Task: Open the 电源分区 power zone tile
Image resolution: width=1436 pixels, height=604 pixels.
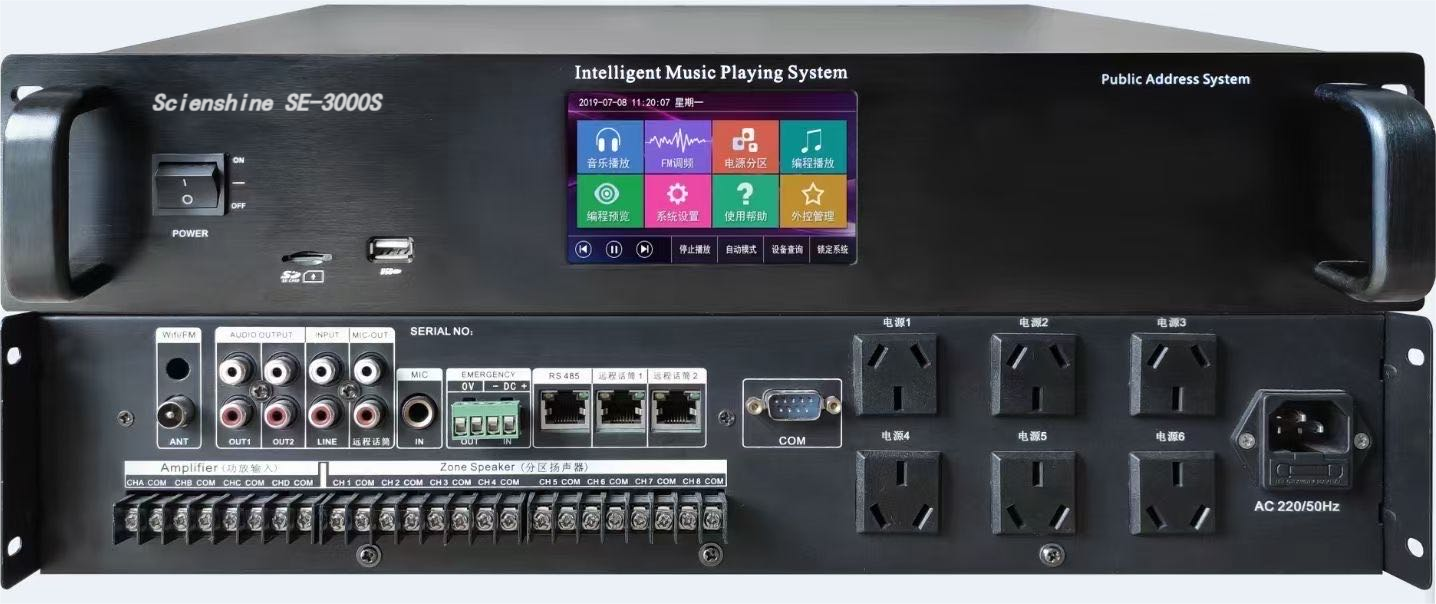Action: 745,147
